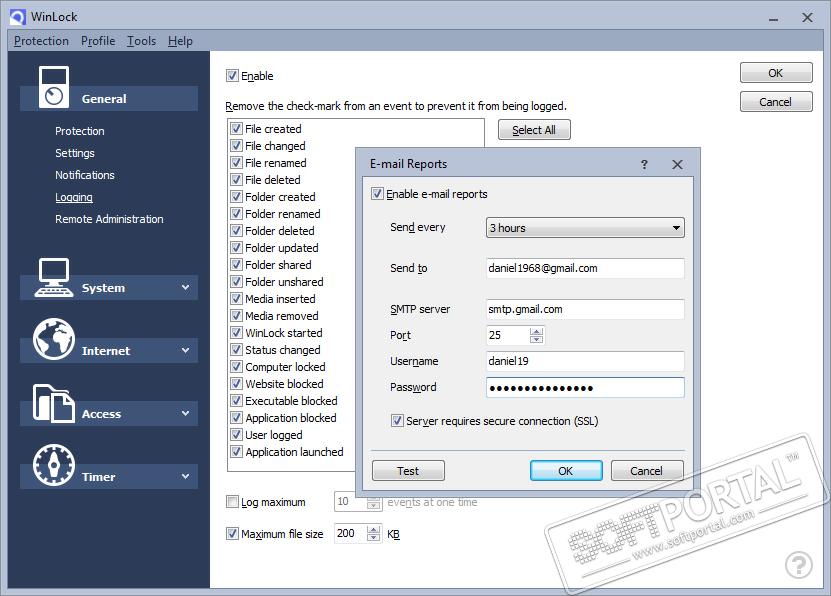Image resolution: width=831 pixels, height=596 pixels.
Task: Uncheck File deleted event
Action: click(x=236, y=180)
